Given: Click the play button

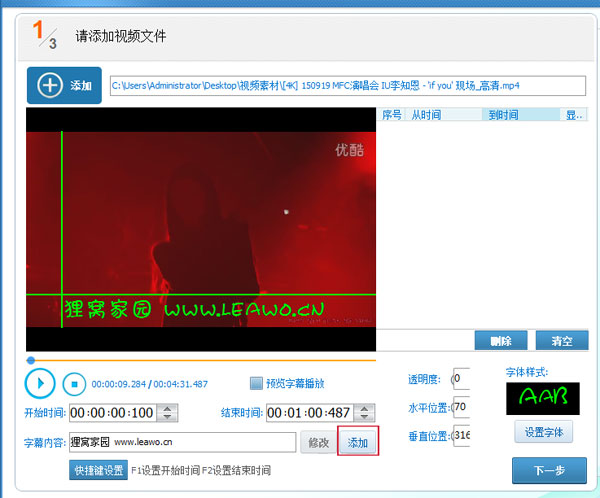Looking at the screenshot, I should [40, 382].
